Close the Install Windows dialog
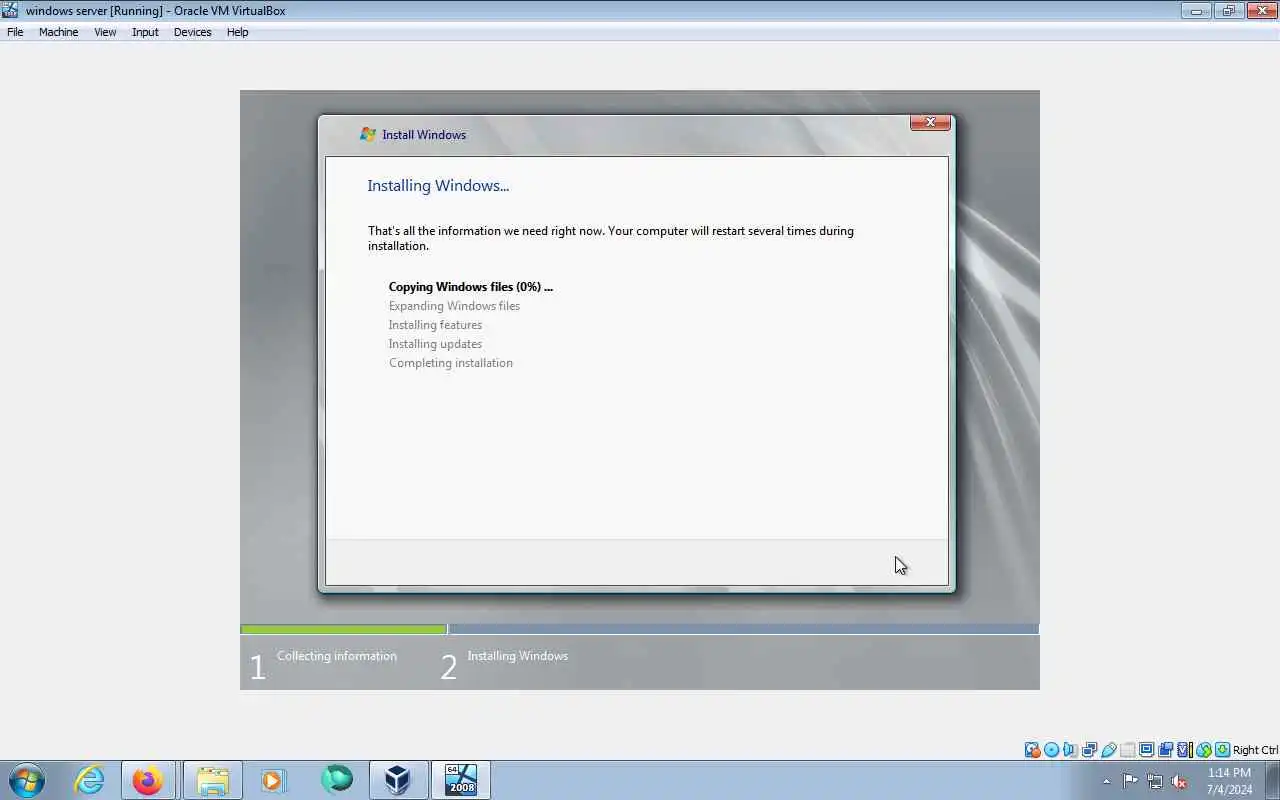The image size is (1280, 800). [930, 122]
